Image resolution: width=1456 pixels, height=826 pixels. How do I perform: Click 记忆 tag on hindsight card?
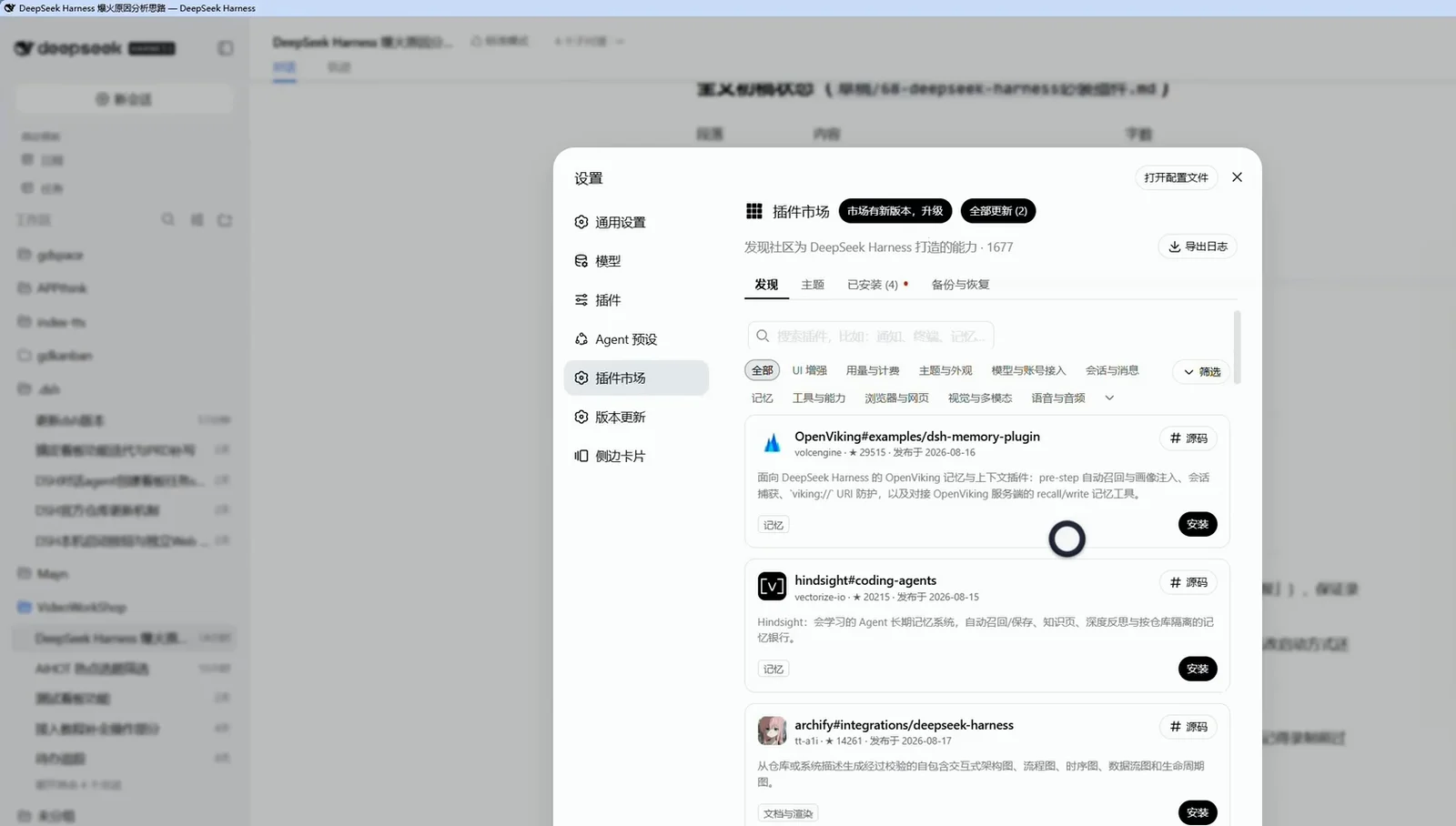coord(773,669)
